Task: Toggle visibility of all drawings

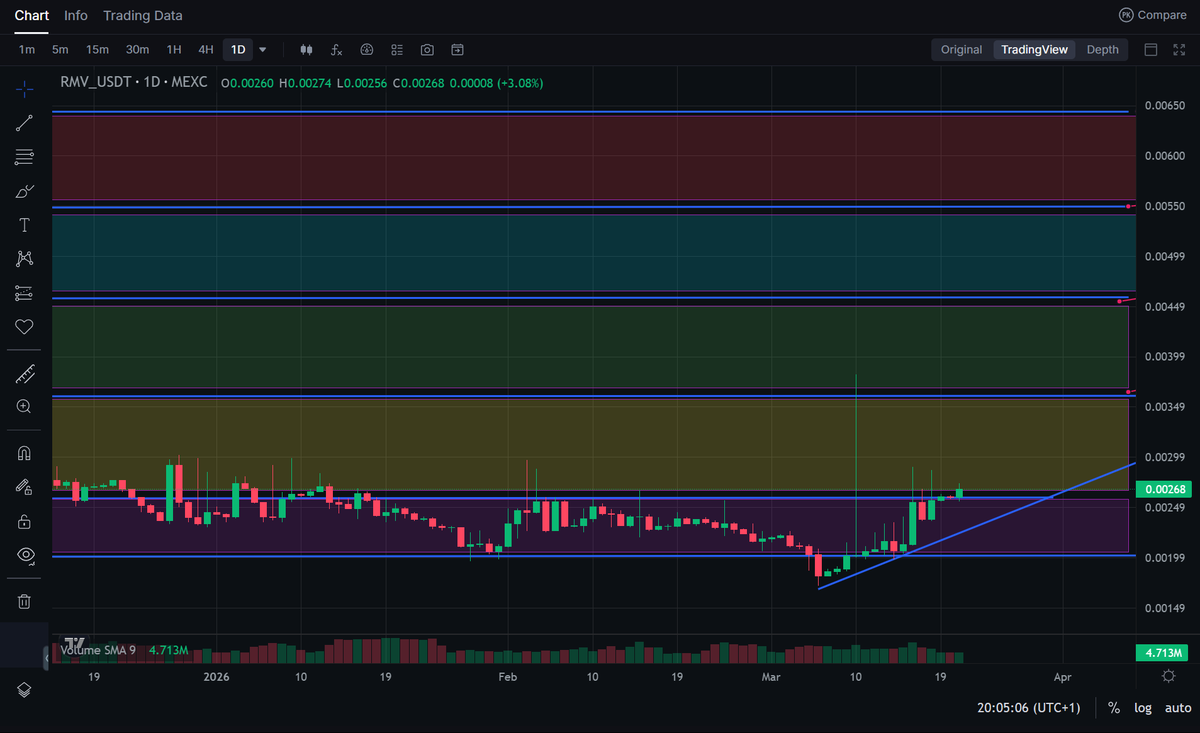Action: click(x=23, y=555)
